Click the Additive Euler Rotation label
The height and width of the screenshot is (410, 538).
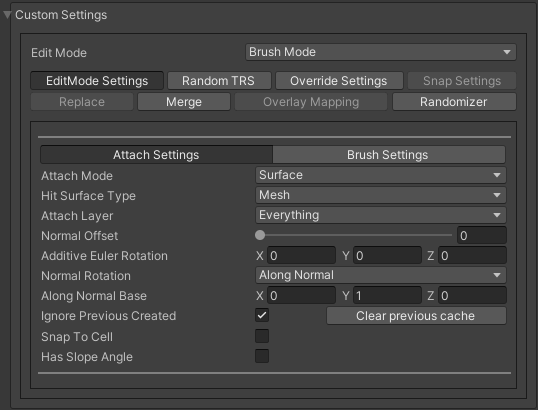(x=104, y=256)
